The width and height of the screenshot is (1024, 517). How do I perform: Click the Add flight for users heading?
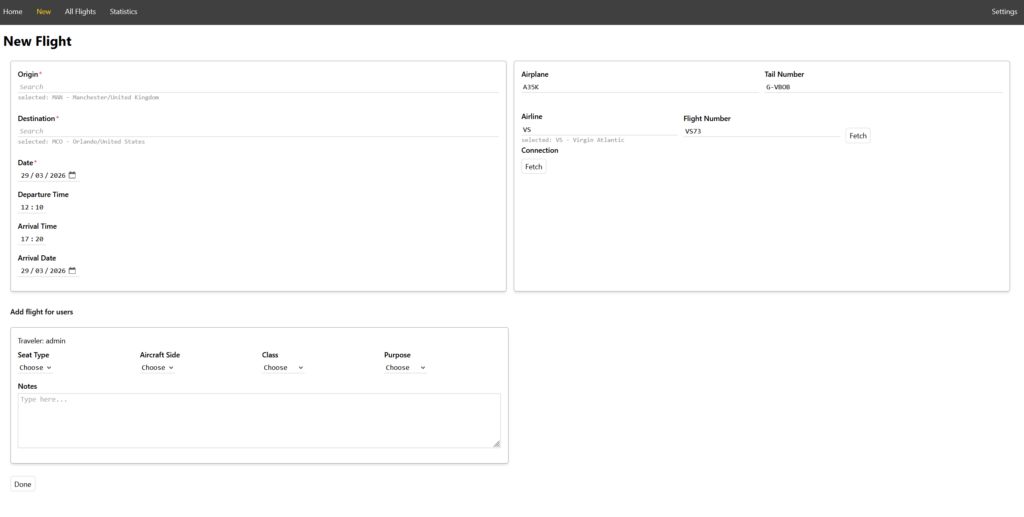tap(42, 312)
